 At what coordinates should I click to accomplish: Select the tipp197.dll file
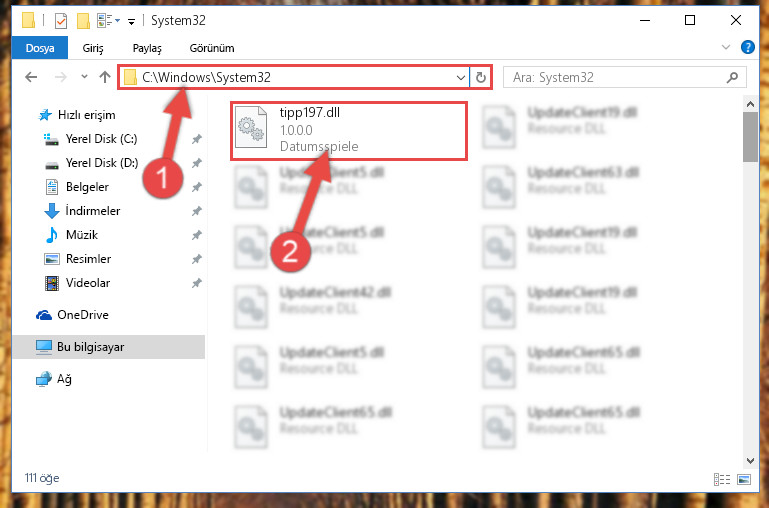(x=349, y=130)
